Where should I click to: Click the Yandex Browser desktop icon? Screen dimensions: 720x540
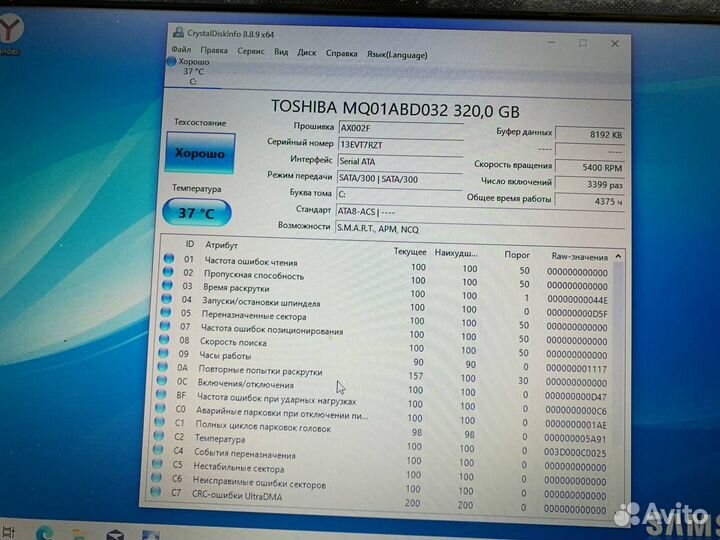[10, 32]
